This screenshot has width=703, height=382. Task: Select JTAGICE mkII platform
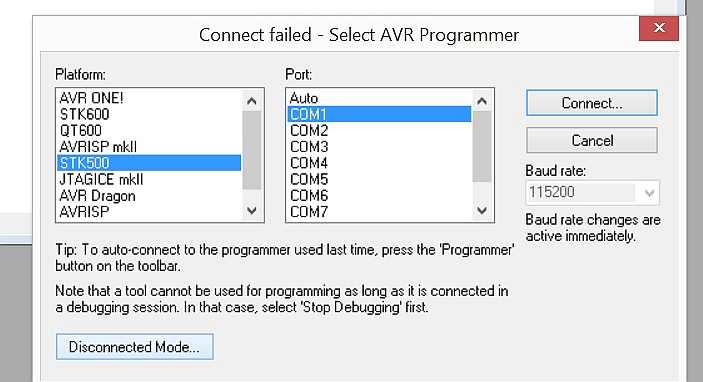149,179
